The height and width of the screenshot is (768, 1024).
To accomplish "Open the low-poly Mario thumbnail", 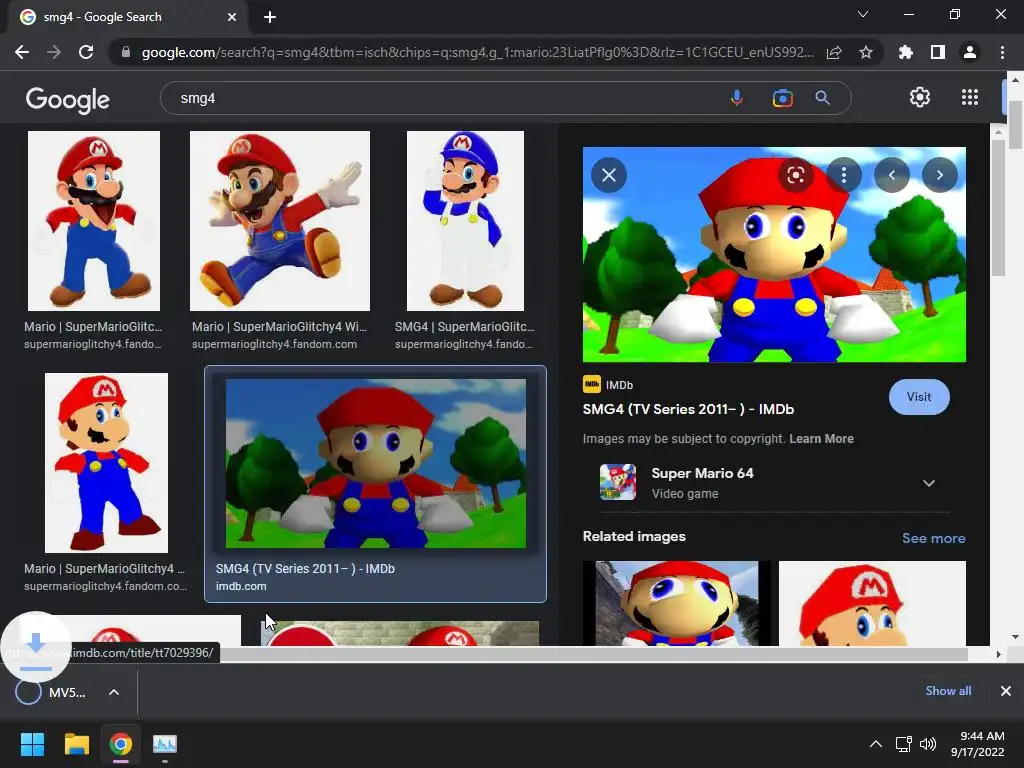I will (106, 463).
